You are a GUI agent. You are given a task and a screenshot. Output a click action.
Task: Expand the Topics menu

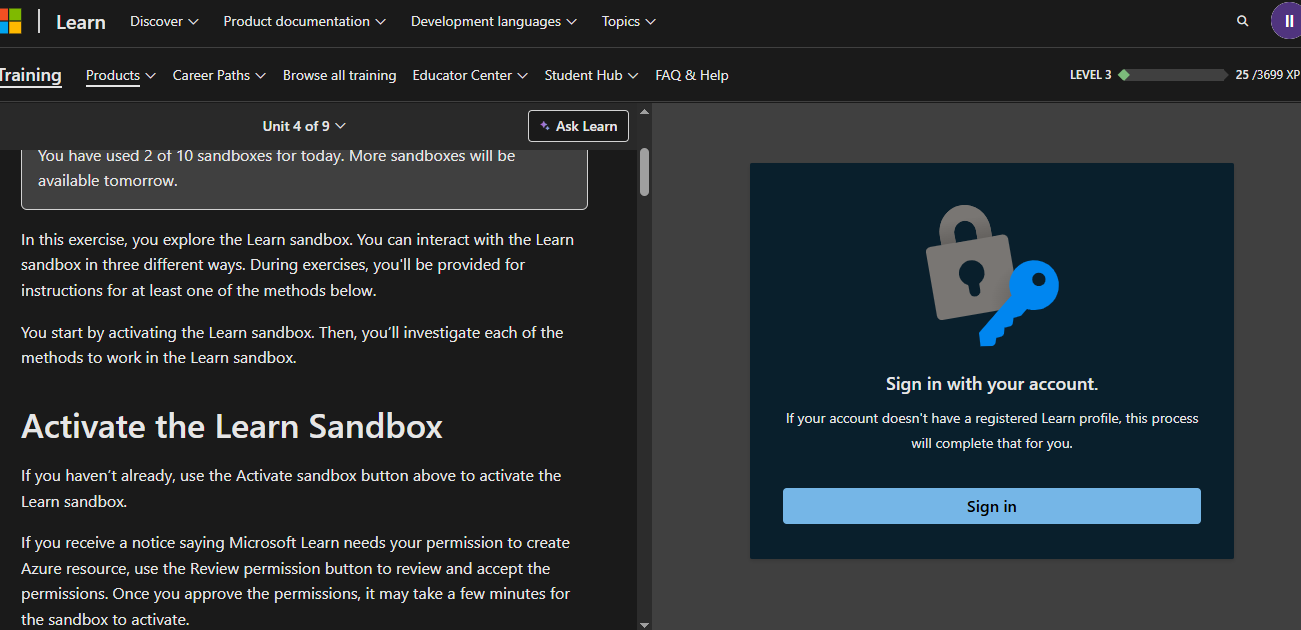(629, 21)
